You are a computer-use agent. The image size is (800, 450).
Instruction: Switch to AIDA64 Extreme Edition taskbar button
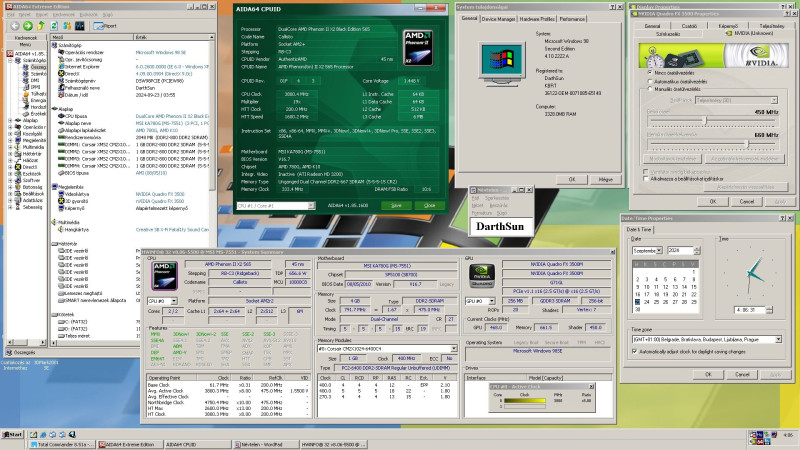point(129,444)
